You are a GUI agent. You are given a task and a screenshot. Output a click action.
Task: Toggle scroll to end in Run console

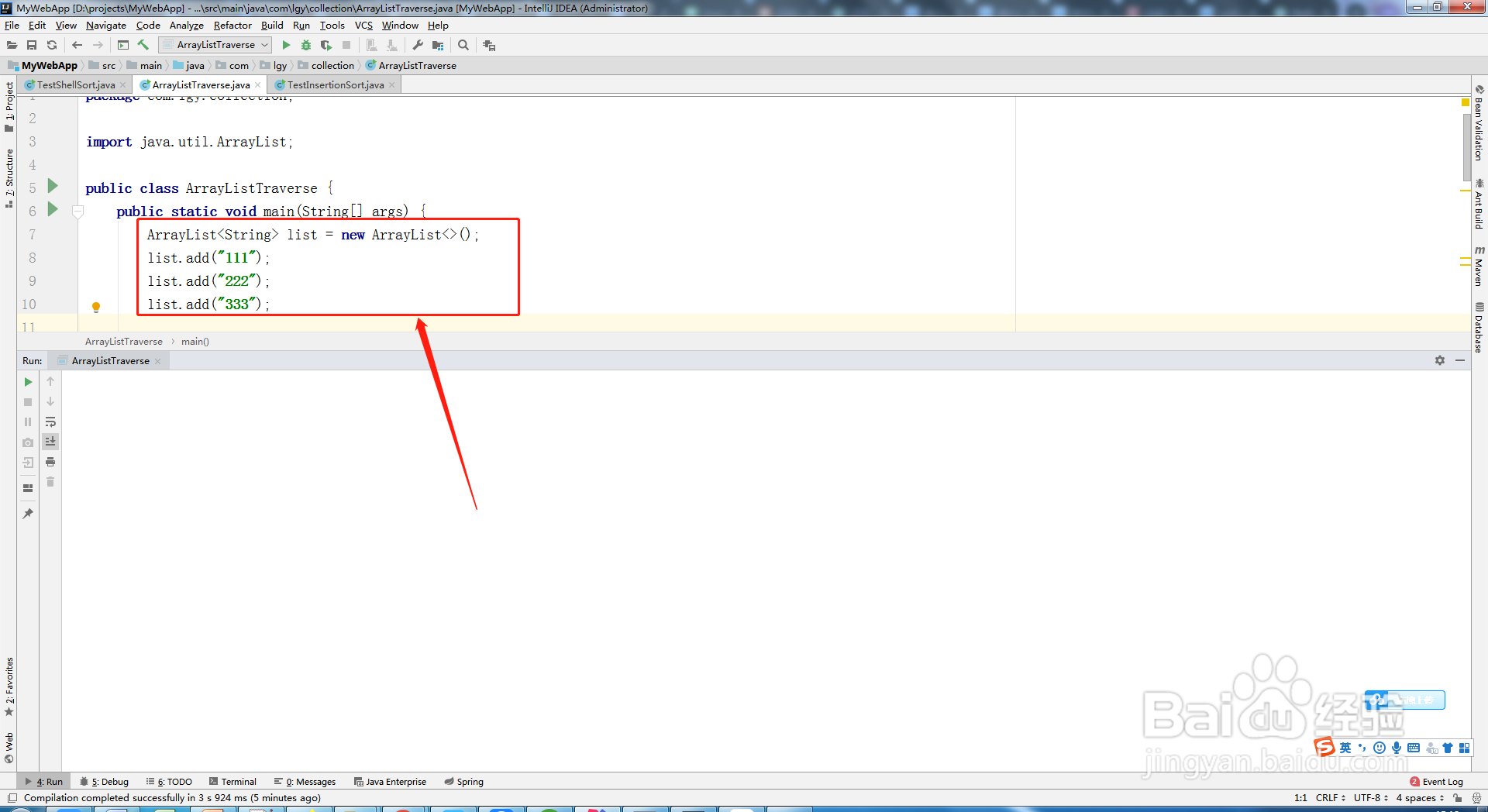(50, 442)
